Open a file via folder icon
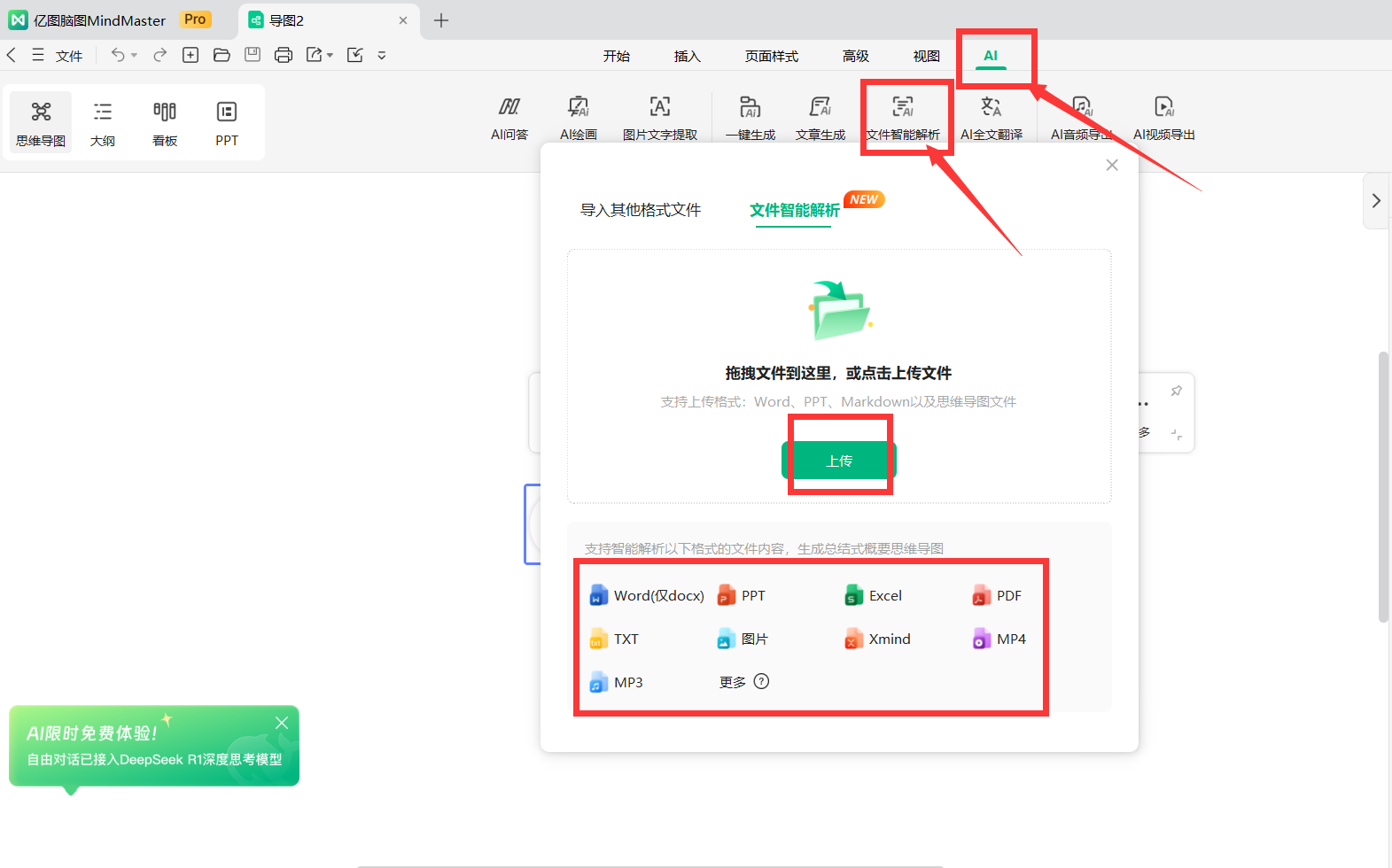The height and width of the screenshot is (868, 1392). (x=222, y=55)
